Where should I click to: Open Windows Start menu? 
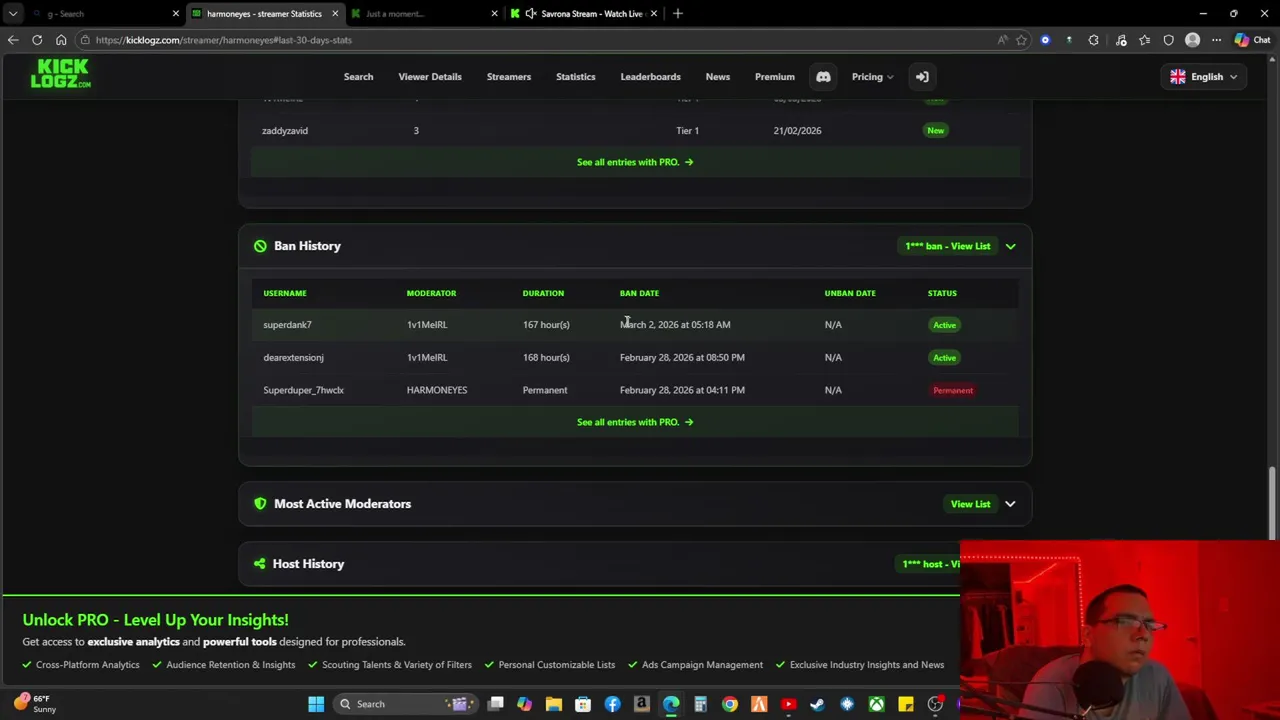316,704
